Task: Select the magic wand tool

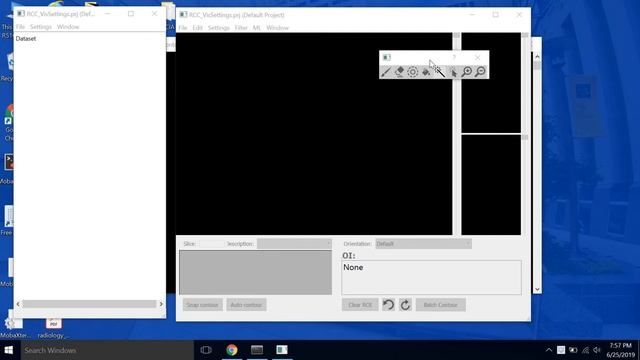Action: click(440, 72)
